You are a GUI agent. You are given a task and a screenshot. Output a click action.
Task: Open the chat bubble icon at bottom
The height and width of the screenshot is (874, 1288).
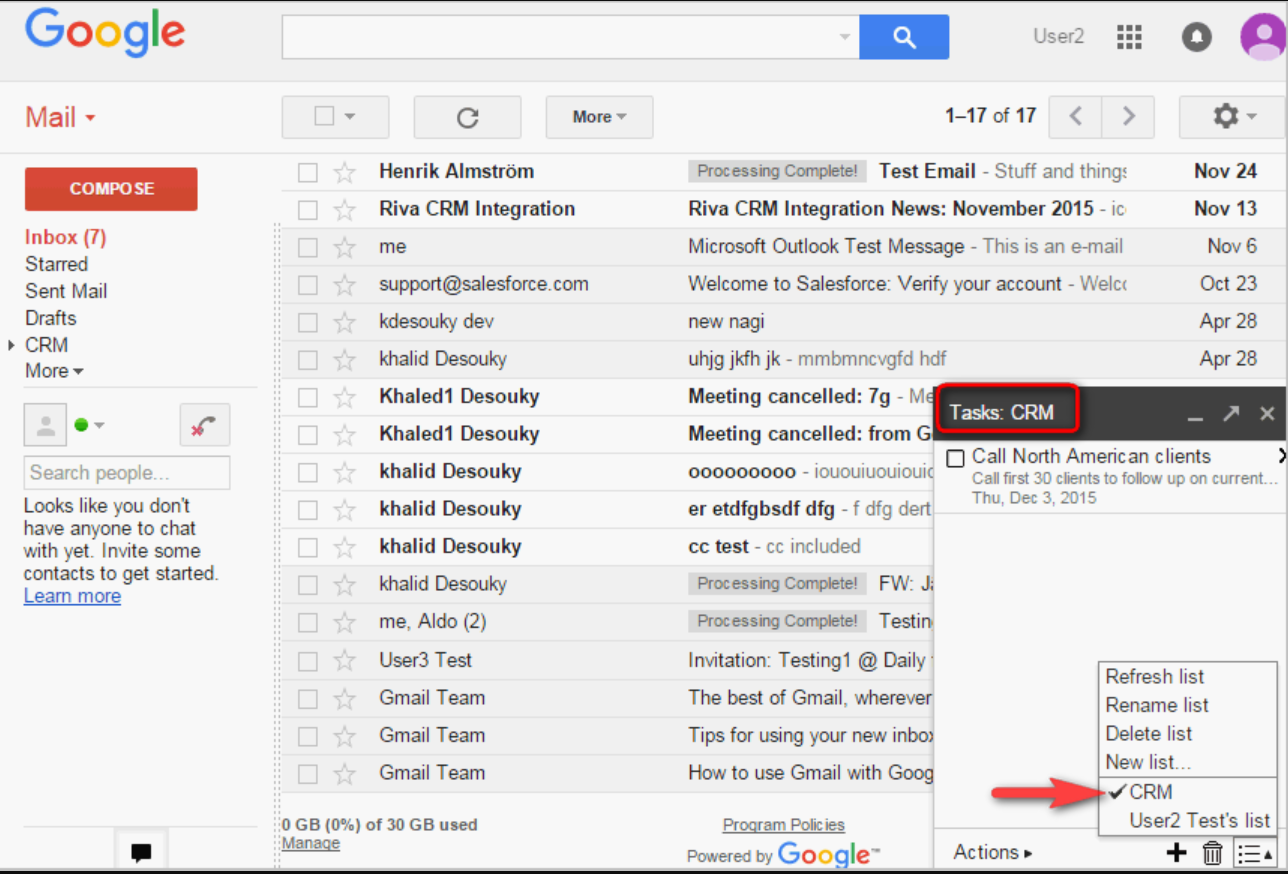click(x=141, y=853)
